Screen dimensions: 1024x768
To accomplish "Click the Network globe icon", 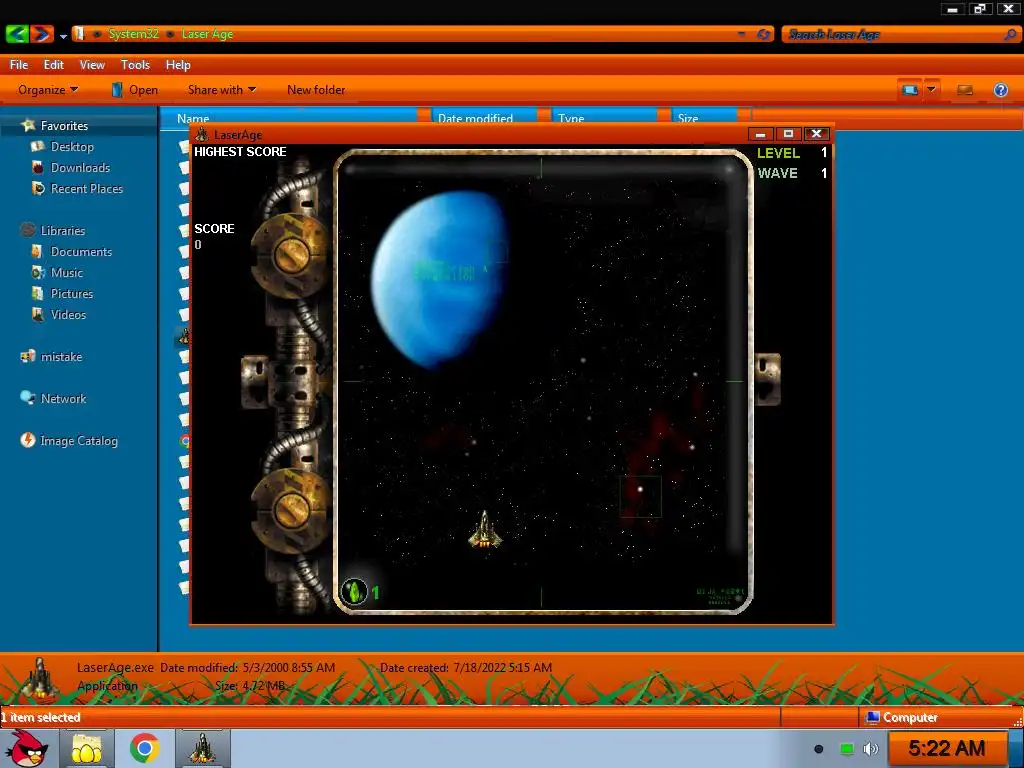I will 27,398.
